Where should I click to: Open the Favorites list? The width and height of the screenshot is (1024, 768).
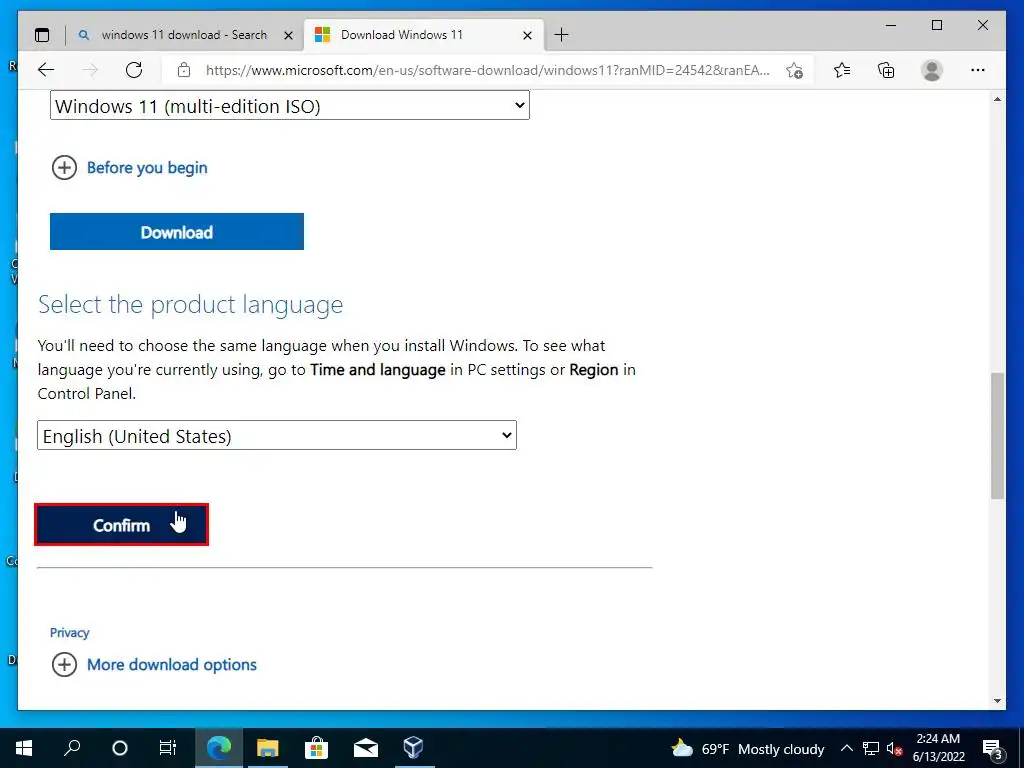pyautogui.click(x=842, y=70)
